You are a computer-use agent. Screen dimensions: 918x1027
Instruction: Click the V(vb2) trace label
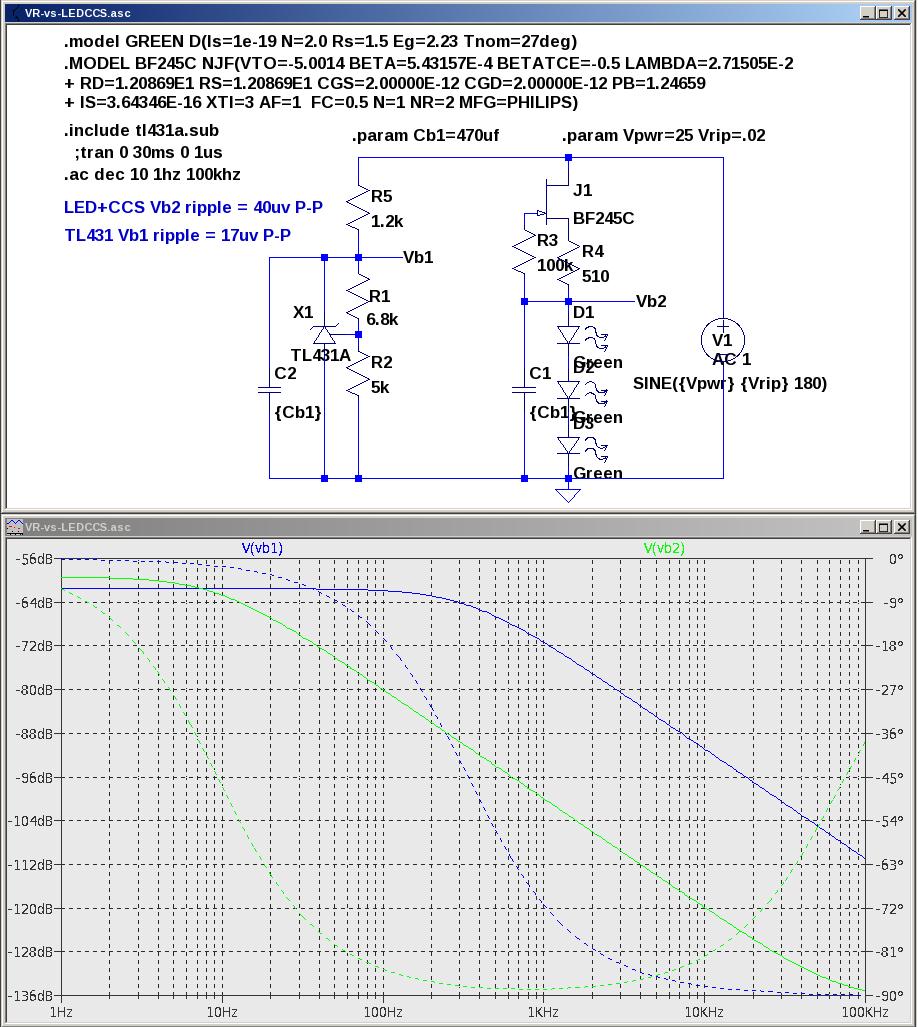664,548
